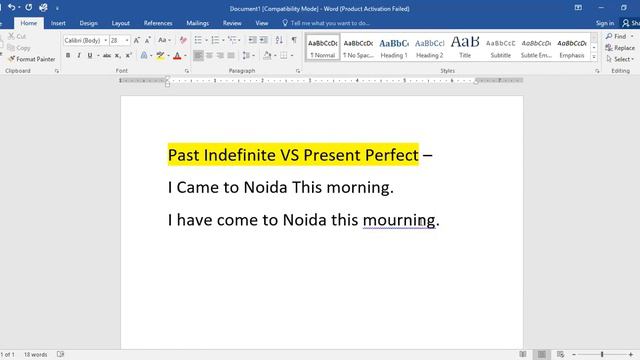Click the Ribbon Display Options icon
The width and height of the screenshot is (640, 360).
tap(578, 8)
